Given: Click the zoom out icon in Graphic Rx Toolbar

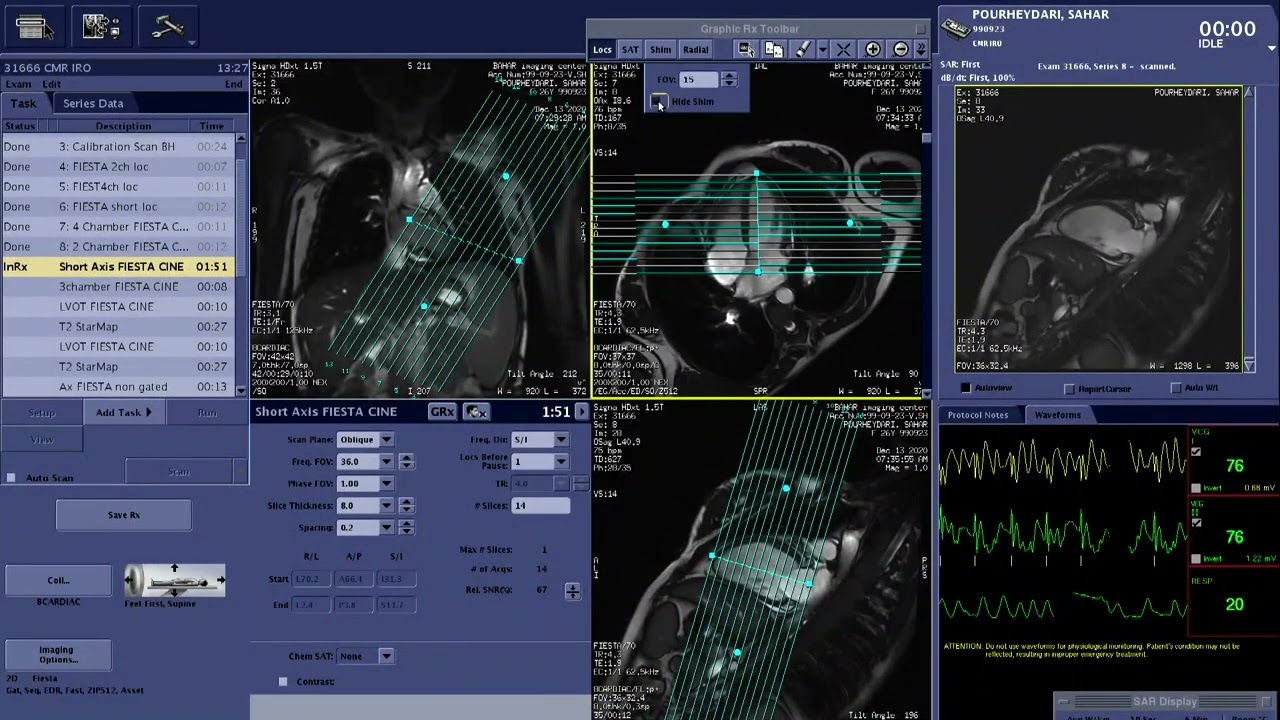Looking at the screenshot, I should [900, 49].
